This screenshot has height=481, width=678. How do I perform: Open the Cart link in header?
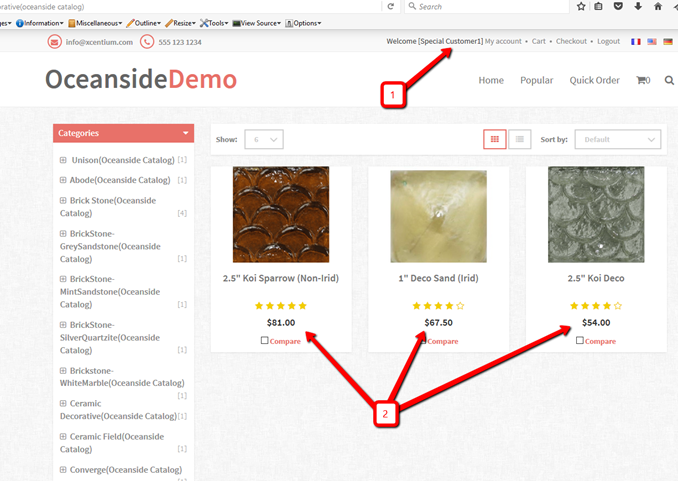point(539,41)
